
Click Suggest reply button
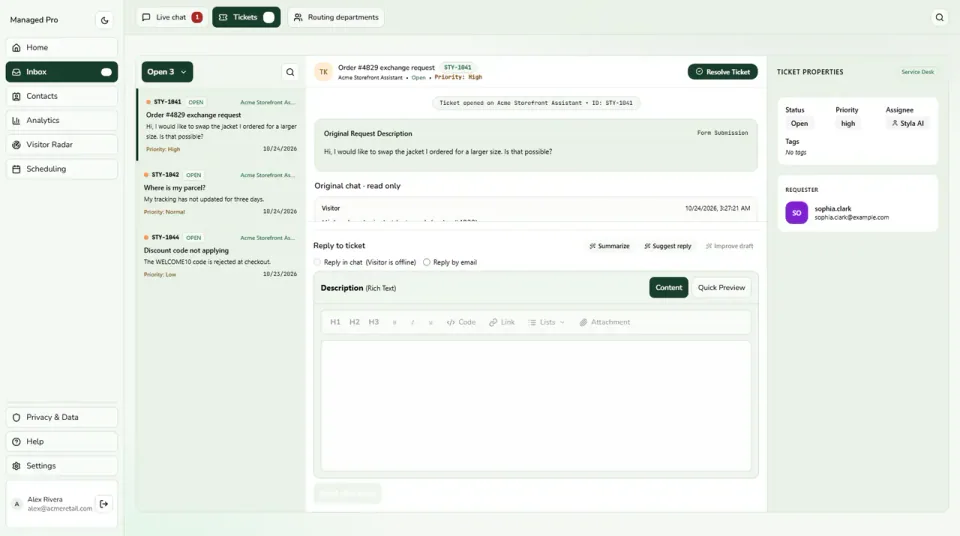pyautogui.click(x=667, y=246)
